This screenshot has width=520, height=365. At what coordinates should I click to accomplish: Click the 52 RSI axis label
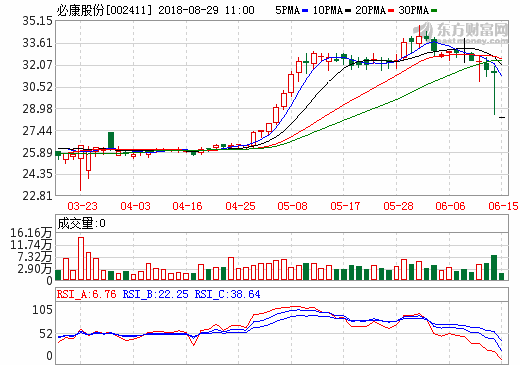[46, 334]
